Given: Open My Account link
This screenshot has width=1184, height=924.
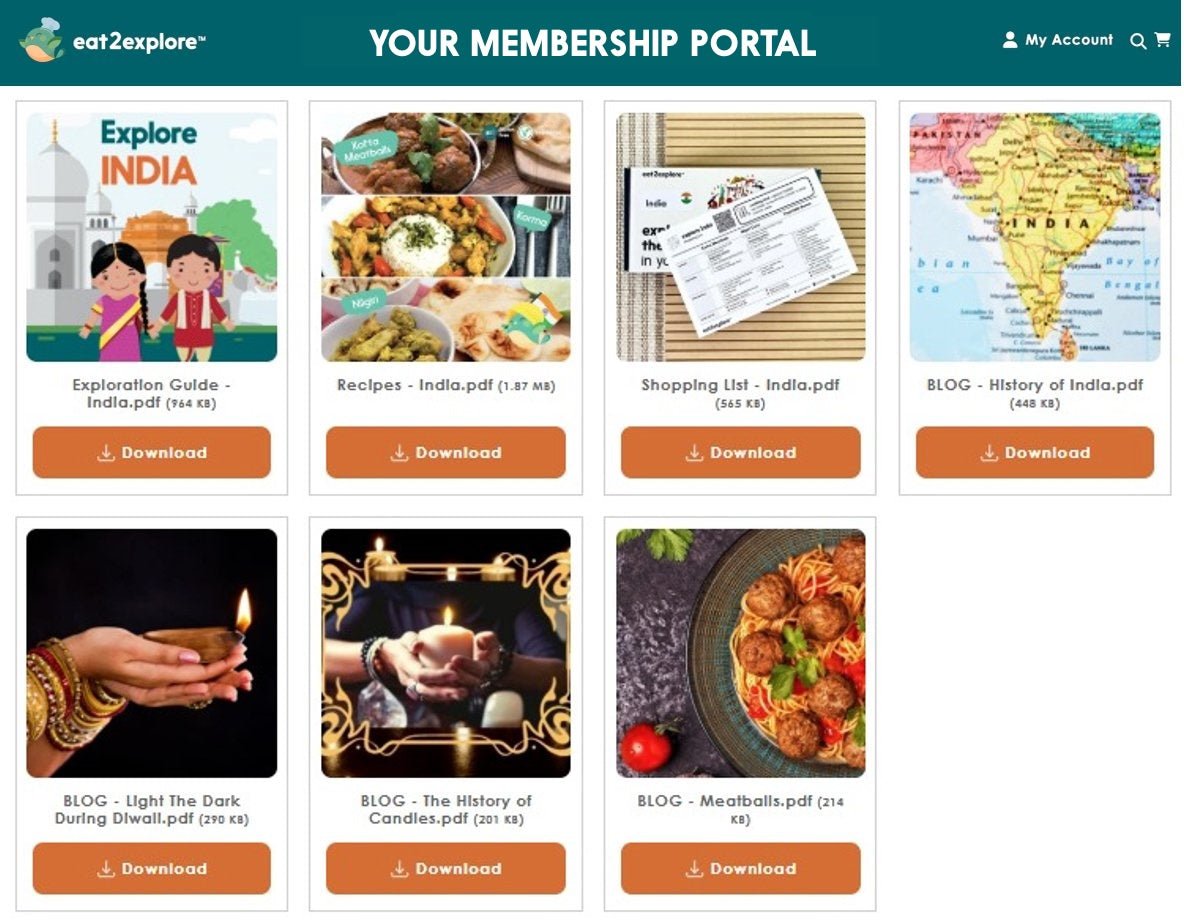Looking at the screenshot, I should [x=1058, y=40].
